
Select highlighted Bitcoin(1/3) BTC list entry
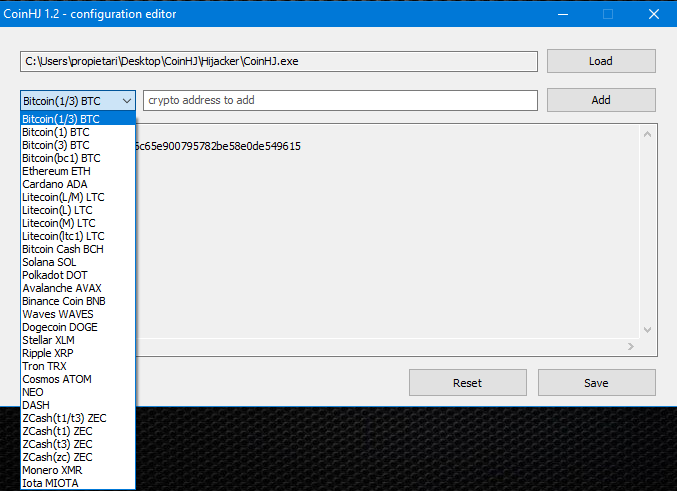point(78,119)
